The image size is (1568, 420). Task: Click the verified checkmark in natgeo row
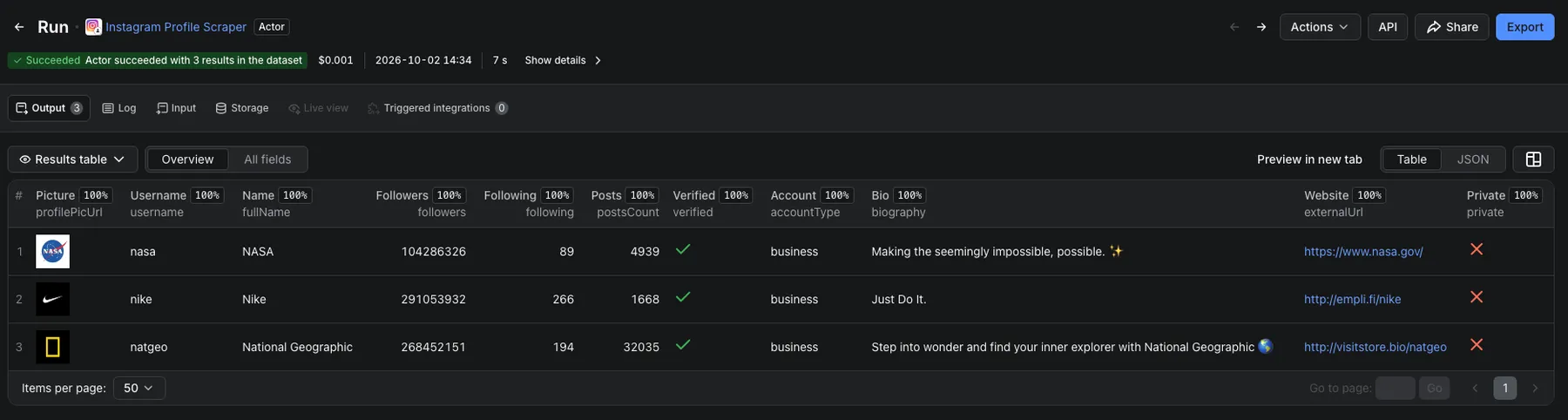[x=683, y=345]
